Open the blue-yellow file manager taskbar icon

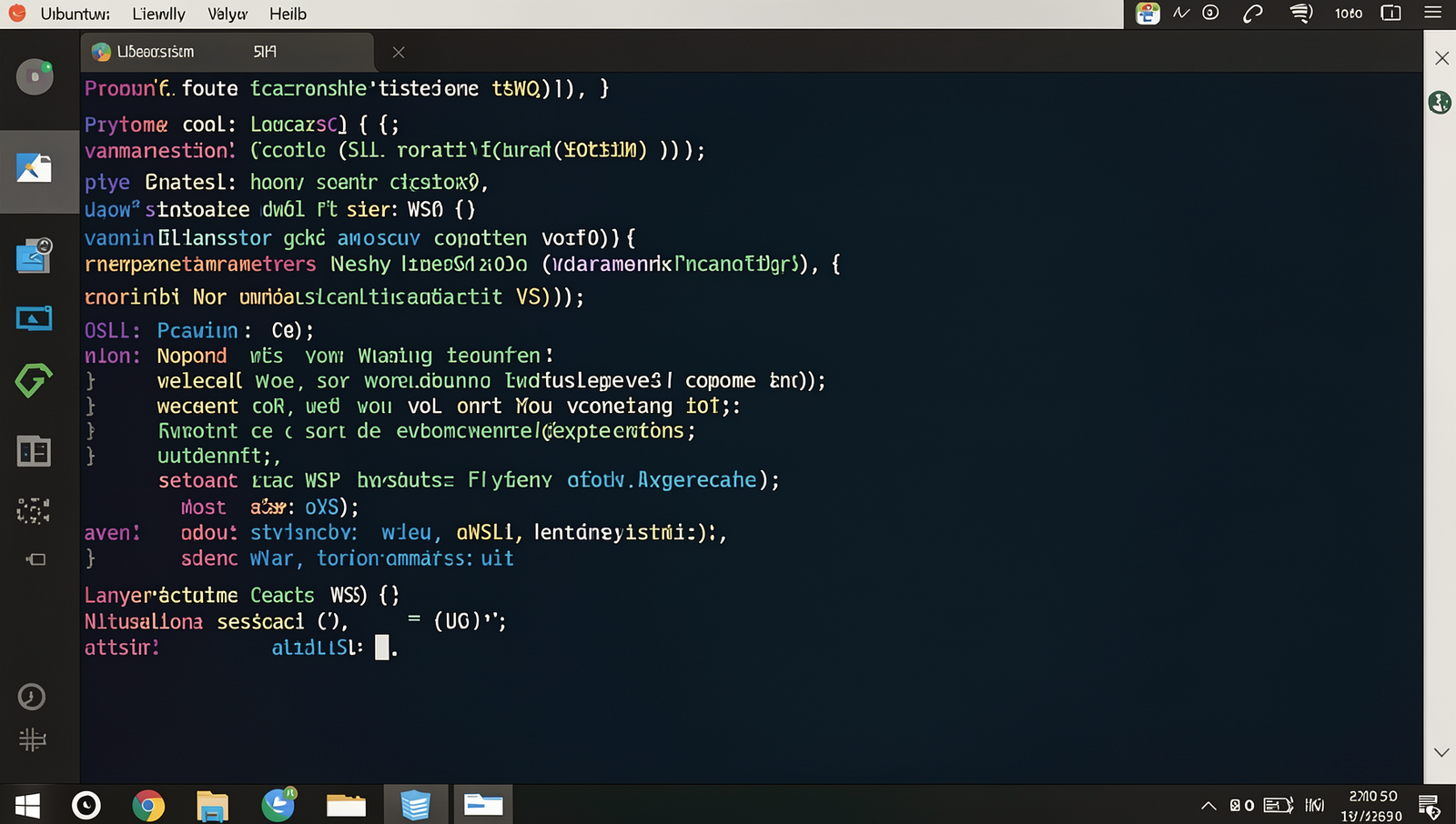coord(212,806)
